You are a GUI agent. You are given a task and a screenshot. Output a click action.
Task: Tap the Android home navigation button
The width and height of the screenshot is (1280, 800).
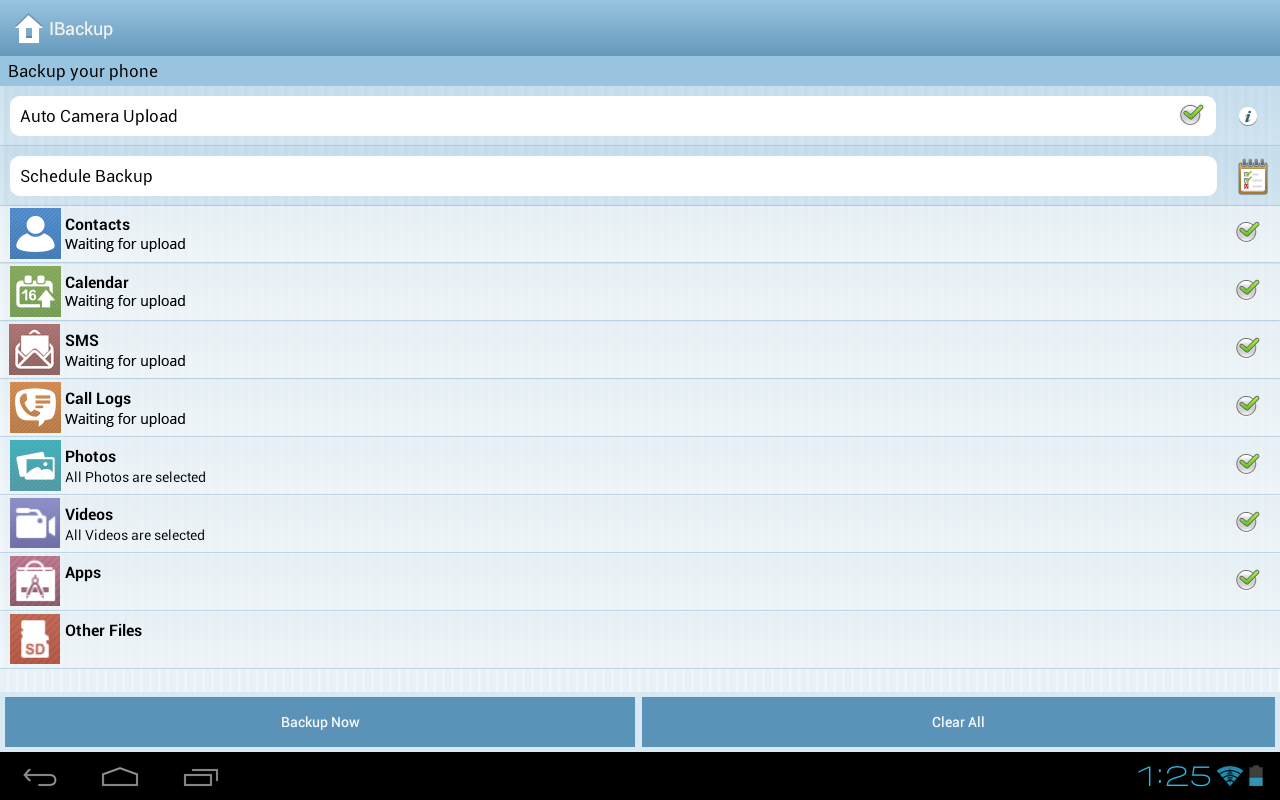tap(120, 776)
